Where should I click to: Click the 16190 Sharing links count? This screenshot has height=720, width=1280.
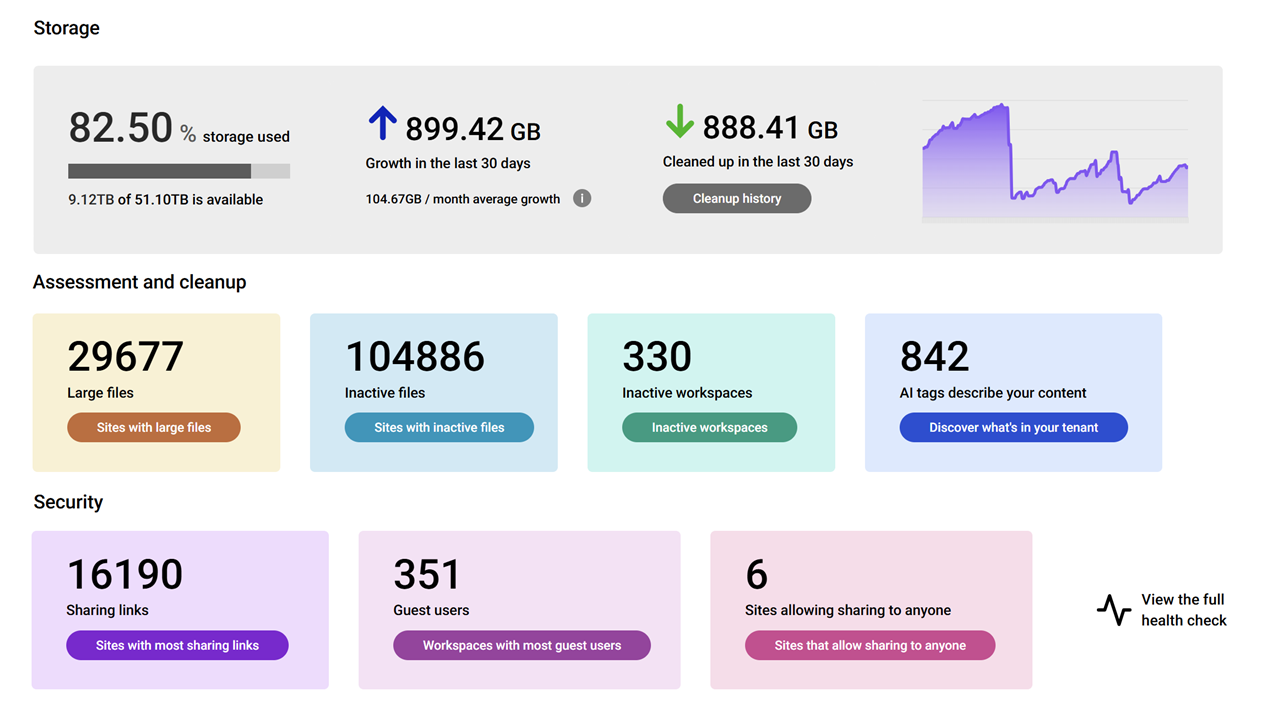[125, 574]
